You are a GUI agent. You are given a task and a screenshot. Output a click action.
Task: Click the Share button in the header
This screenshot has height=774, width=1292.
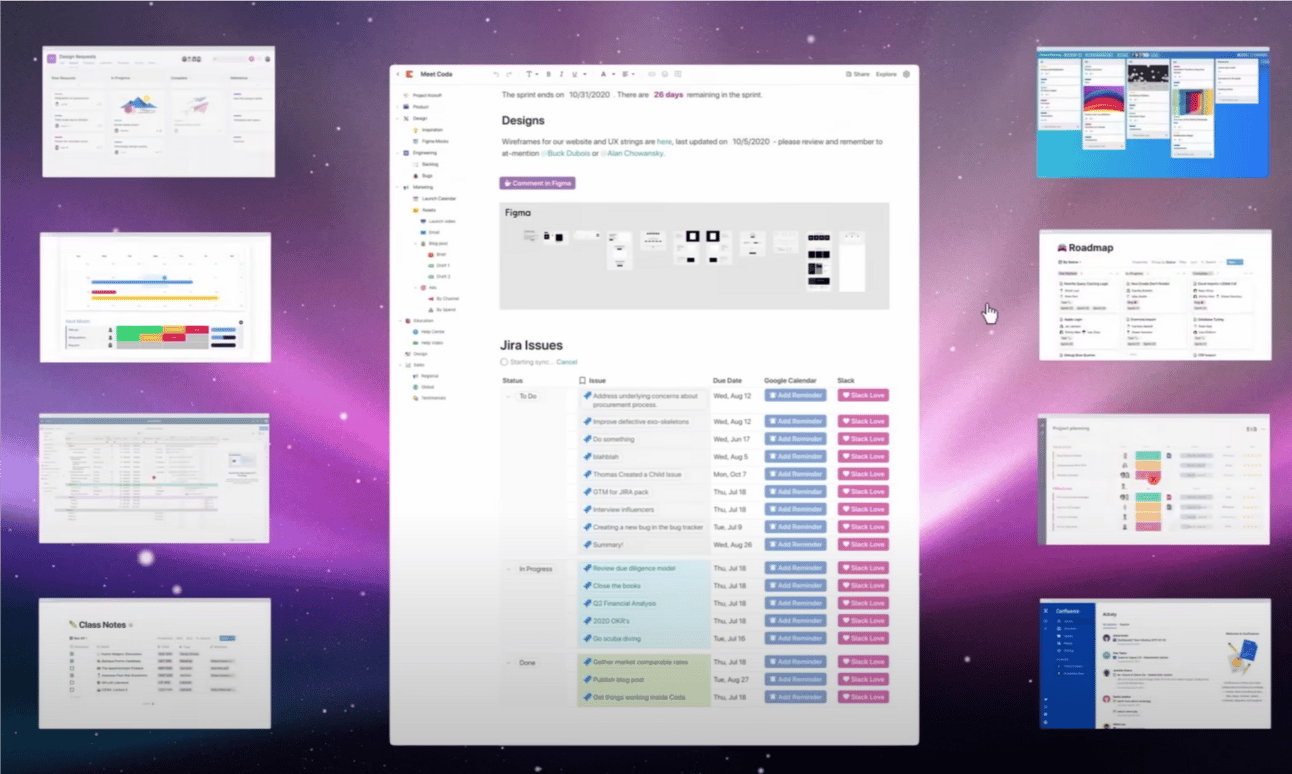click(x=858, y=74)
